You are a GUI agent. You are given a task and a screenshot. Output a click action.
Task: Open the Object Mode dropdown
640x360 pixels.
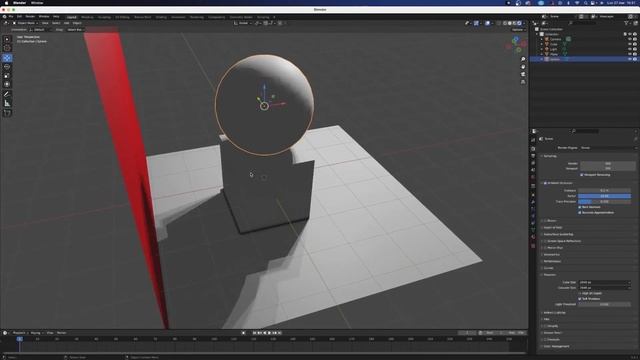(25, 23)
